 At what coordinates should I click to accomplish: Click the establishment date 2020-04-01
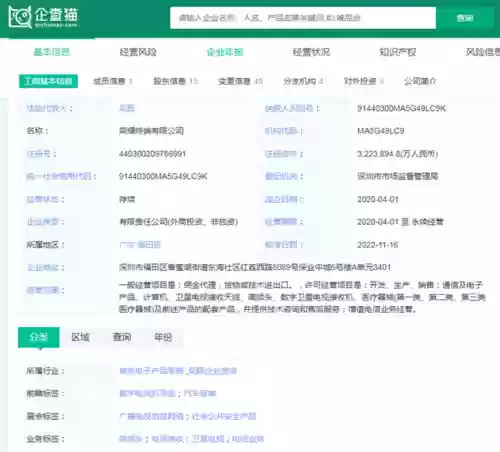pyautogui.click(x=378, y=199)
